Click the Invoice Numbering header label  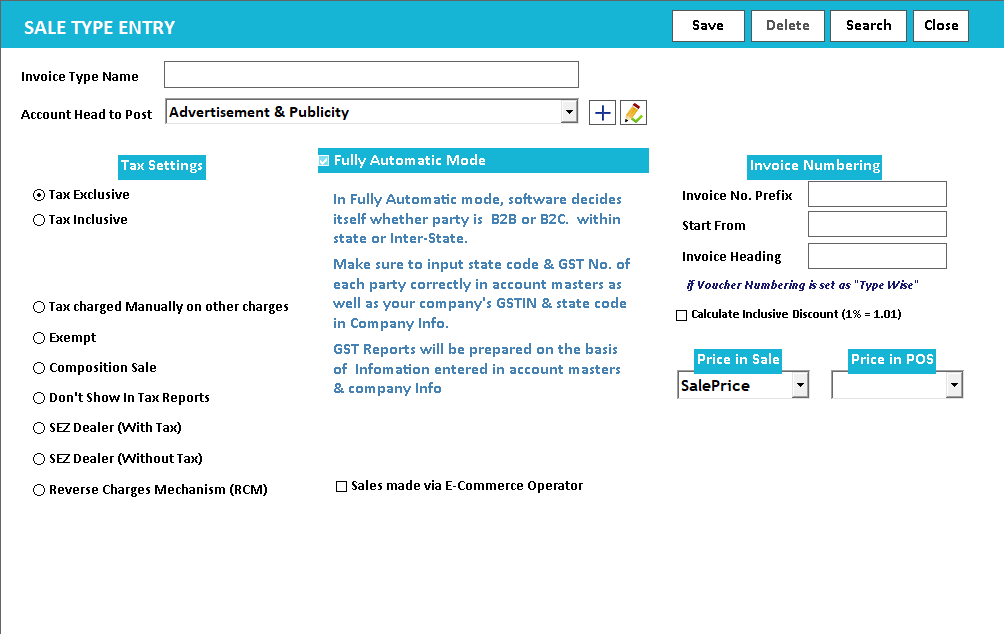814,167
